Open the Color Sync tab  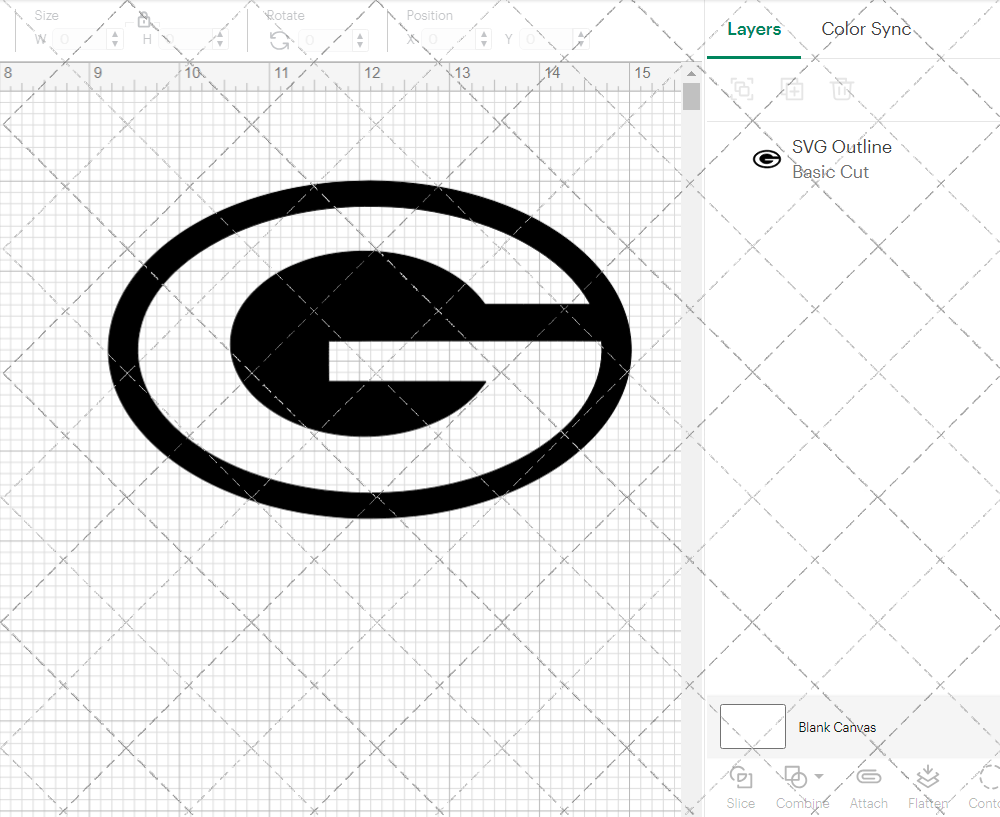click(x=865, y=29)
